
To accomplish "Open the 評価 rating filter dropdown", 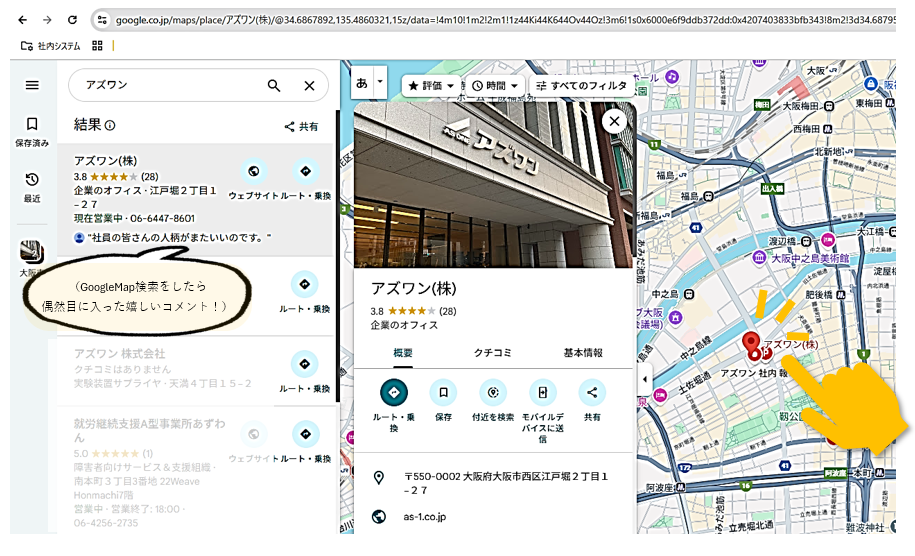I will [x=431, y=86].
